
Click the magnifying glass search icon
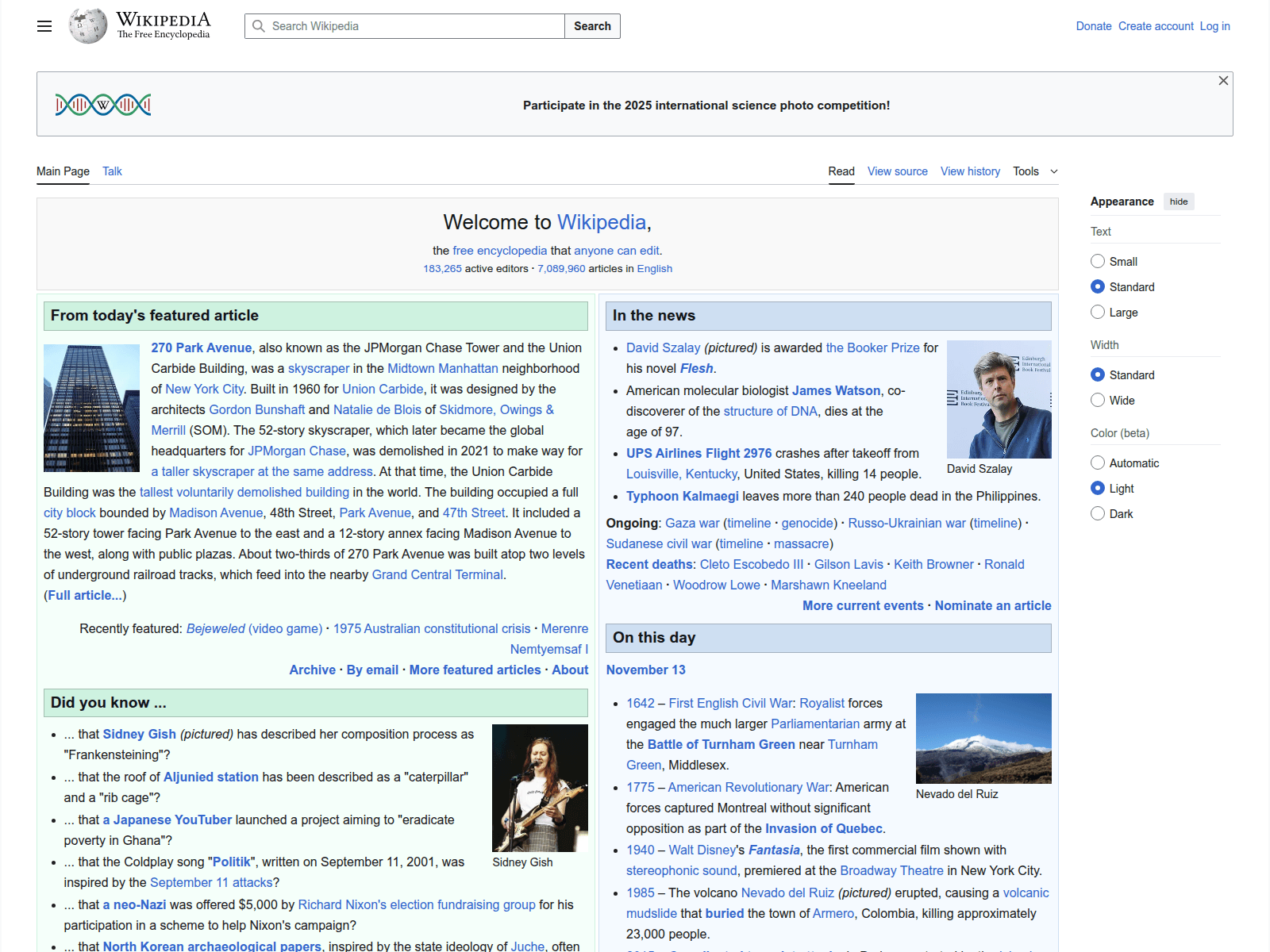pyautogui.click(x=259, y=26)
